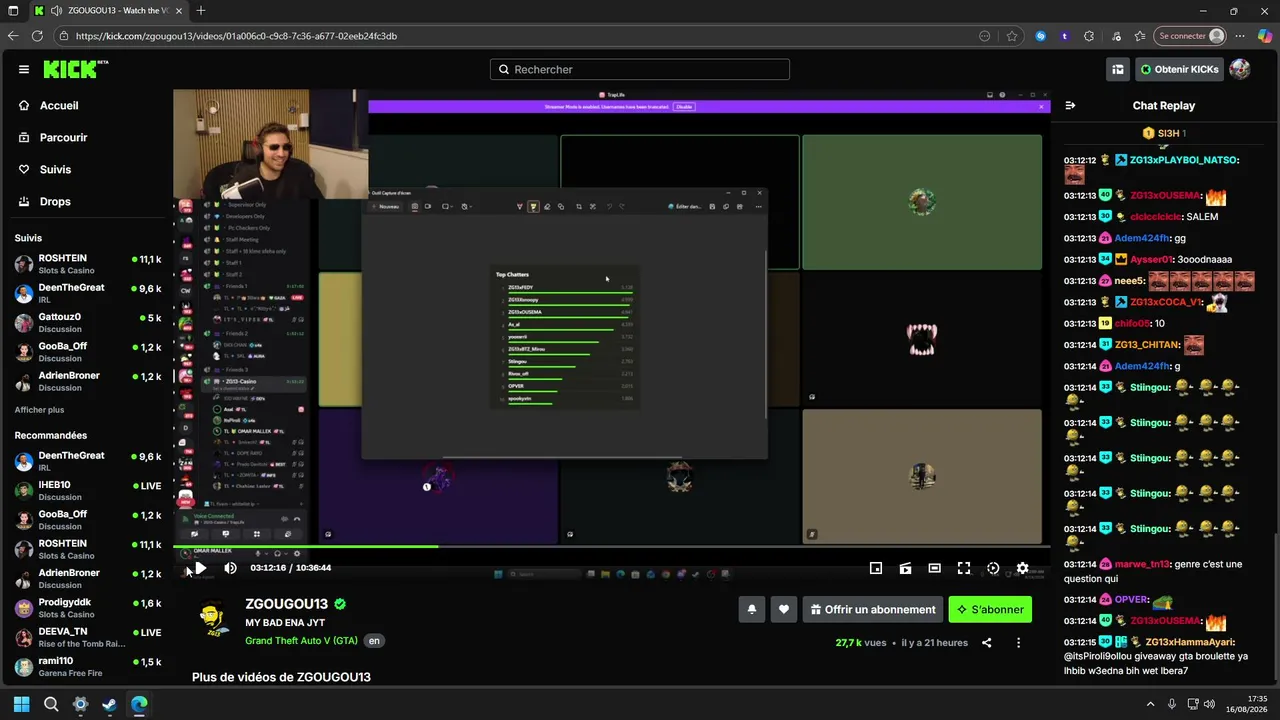1280x720 pixels.
Task: Open Steam from the taskbar
Action: pyautogui.click(x=110, y=704)
